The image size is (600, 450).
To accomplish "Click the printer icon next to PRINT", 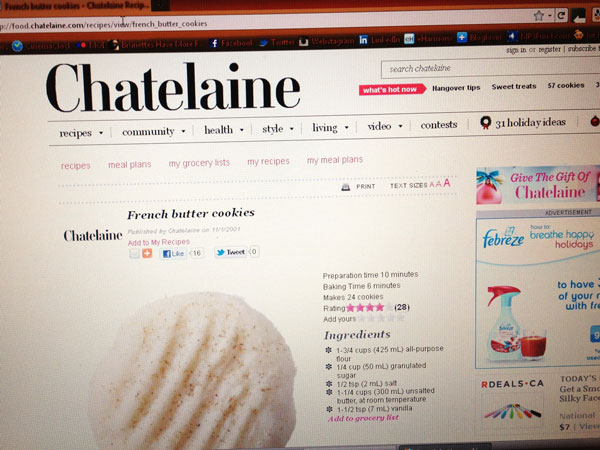I will [346, 187].
